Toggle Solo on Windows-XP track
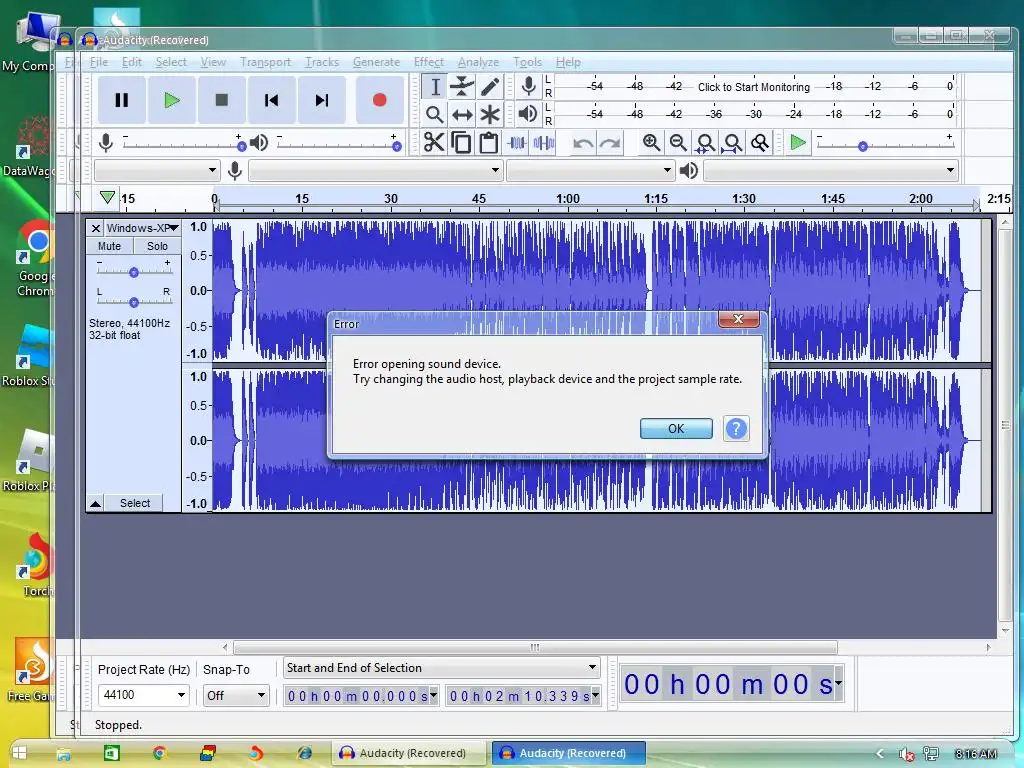The image size is (1024, 768). (157, 246)
